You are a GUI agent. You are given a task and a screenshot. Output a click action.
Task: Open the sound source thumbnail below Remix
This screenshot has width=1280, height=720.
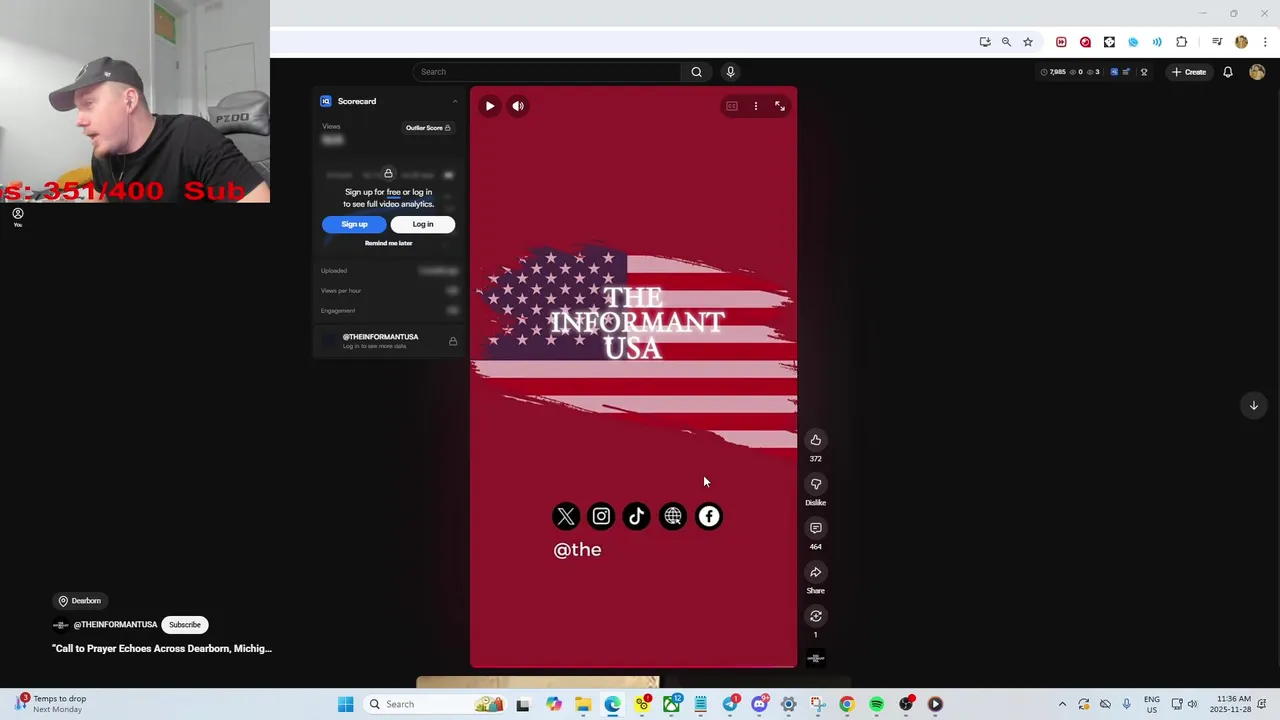(816, 658)
